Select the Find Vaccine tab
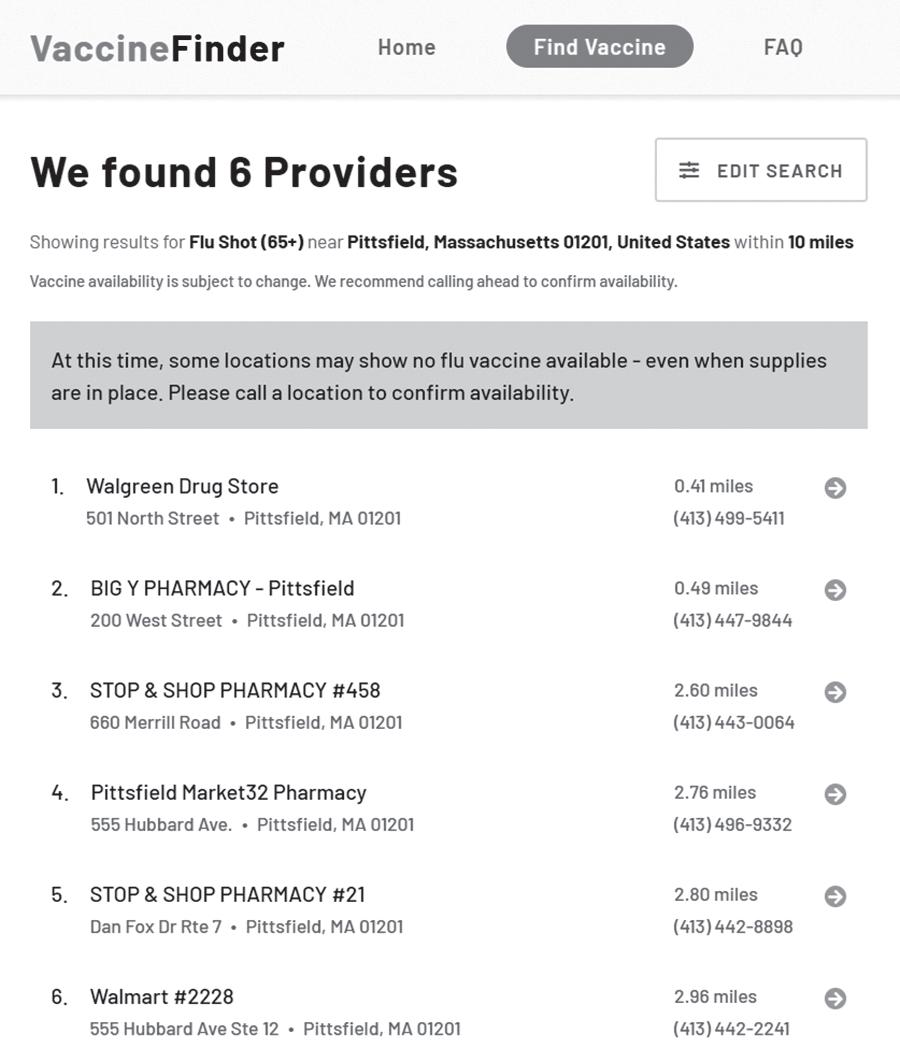 pyautogui.click(x=599, y=47)
